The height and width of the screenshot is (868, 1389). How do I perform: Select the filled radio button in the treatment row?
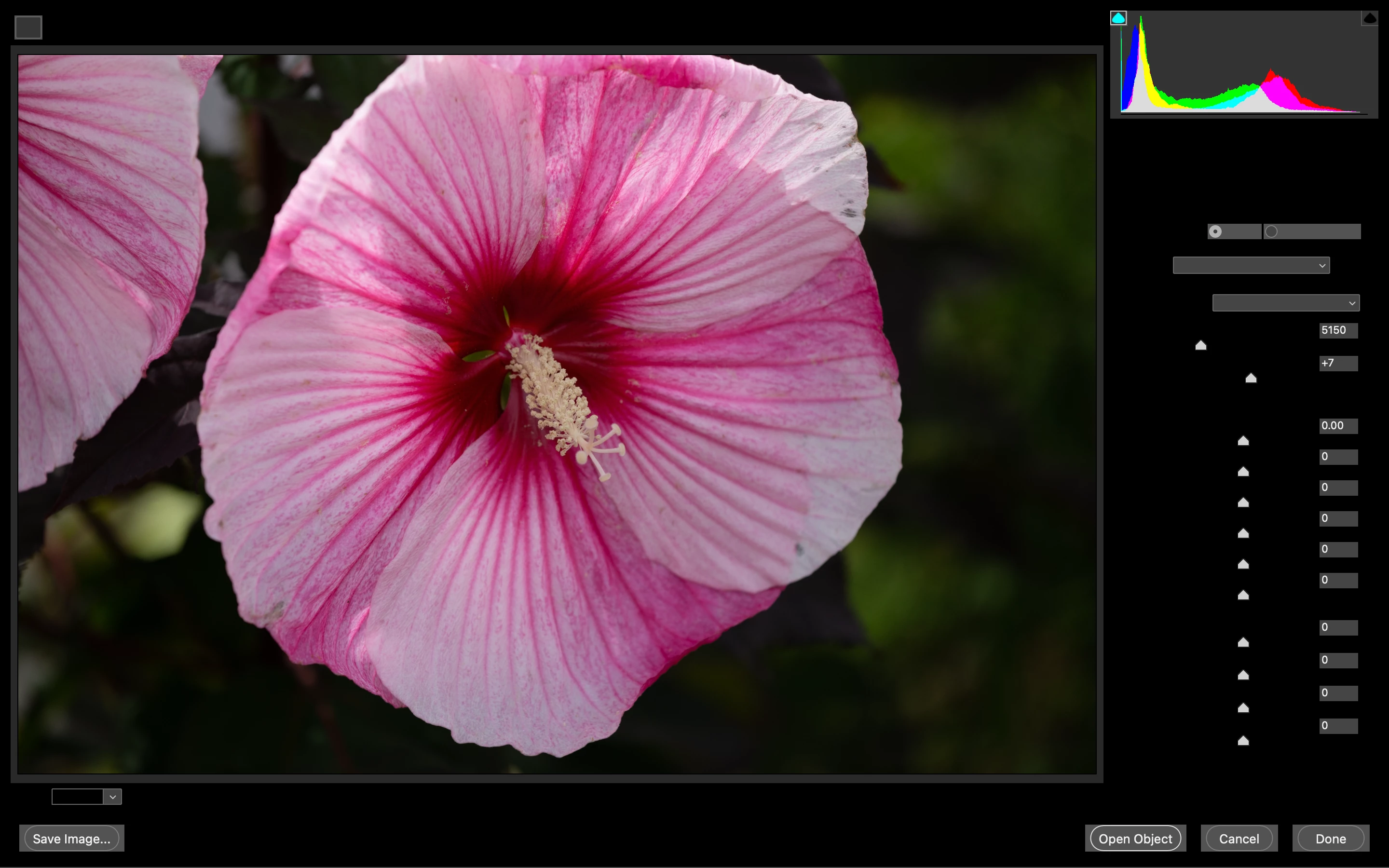click(x=1215, y=231)
